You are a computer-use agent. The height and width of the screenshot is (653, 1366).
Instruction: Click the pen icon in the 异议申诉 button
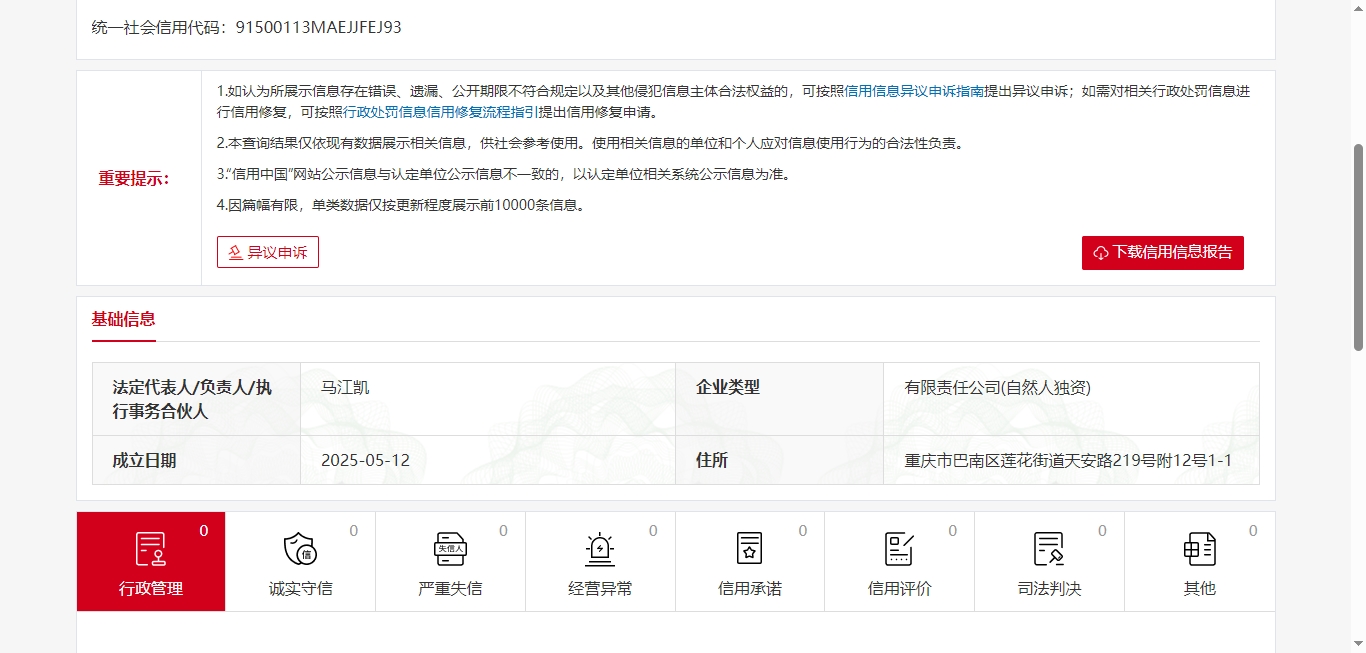tap(236, 252)
